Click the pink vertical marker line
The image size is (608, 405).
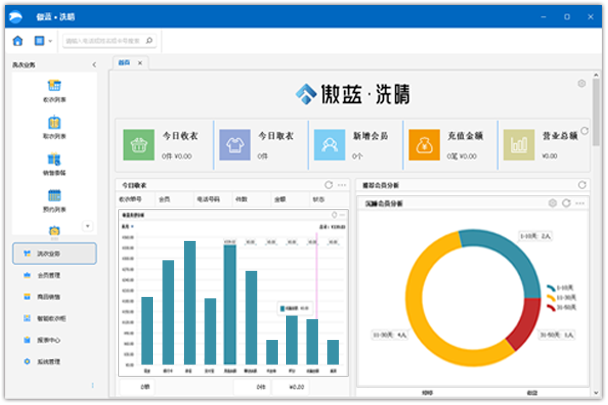coord(316,275)
